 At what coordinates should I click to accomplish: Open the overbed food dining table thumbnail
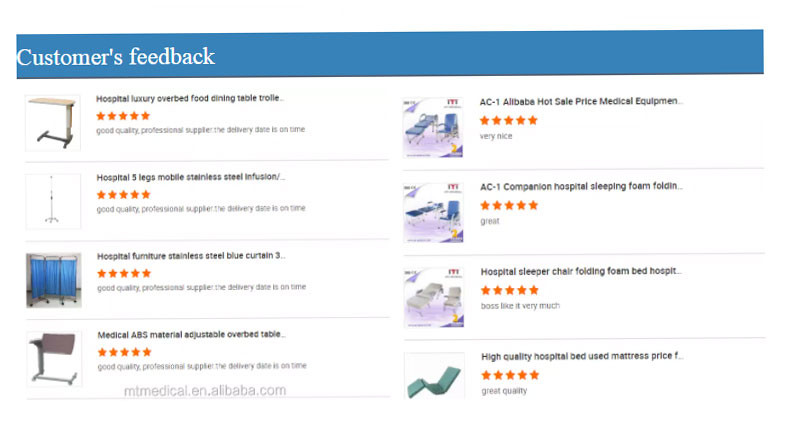[53, 123]
